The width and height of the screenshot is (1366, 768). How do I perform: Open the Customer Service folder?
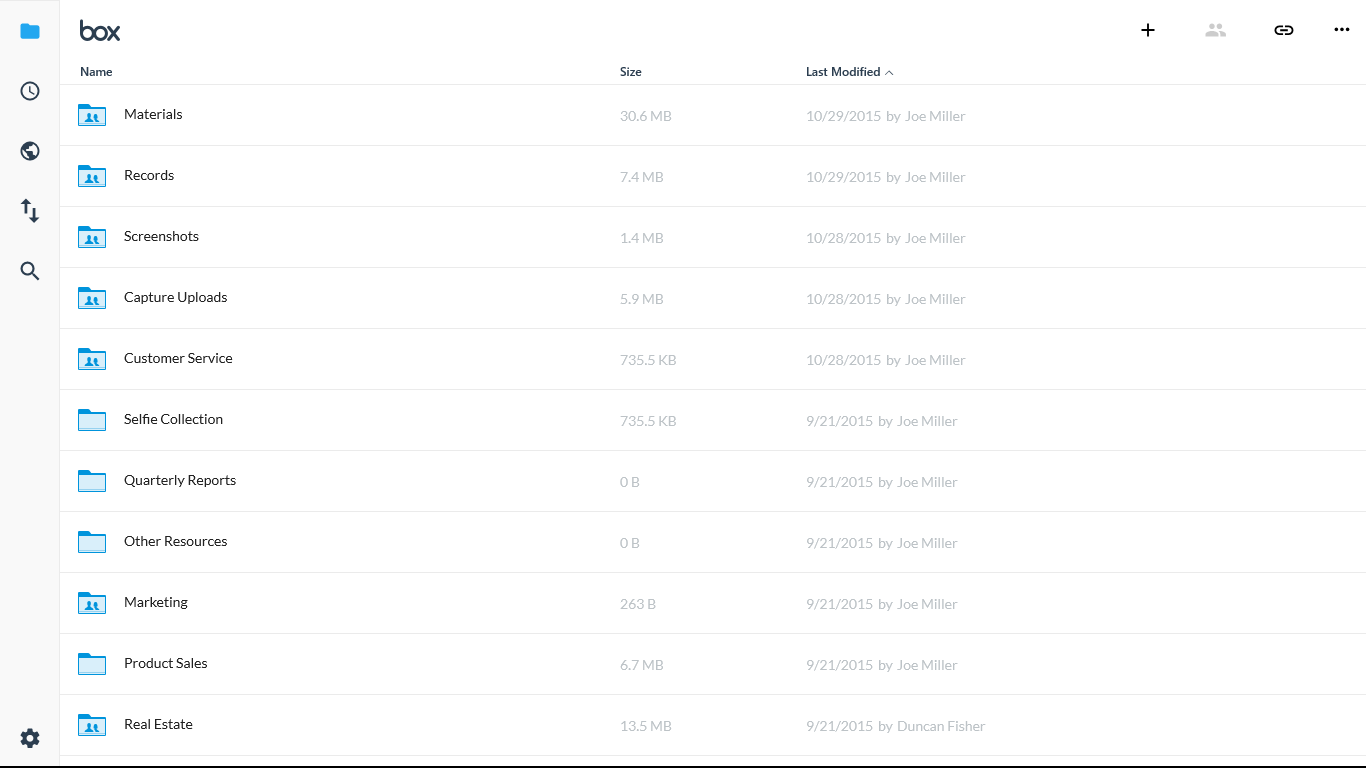[178, 358]
